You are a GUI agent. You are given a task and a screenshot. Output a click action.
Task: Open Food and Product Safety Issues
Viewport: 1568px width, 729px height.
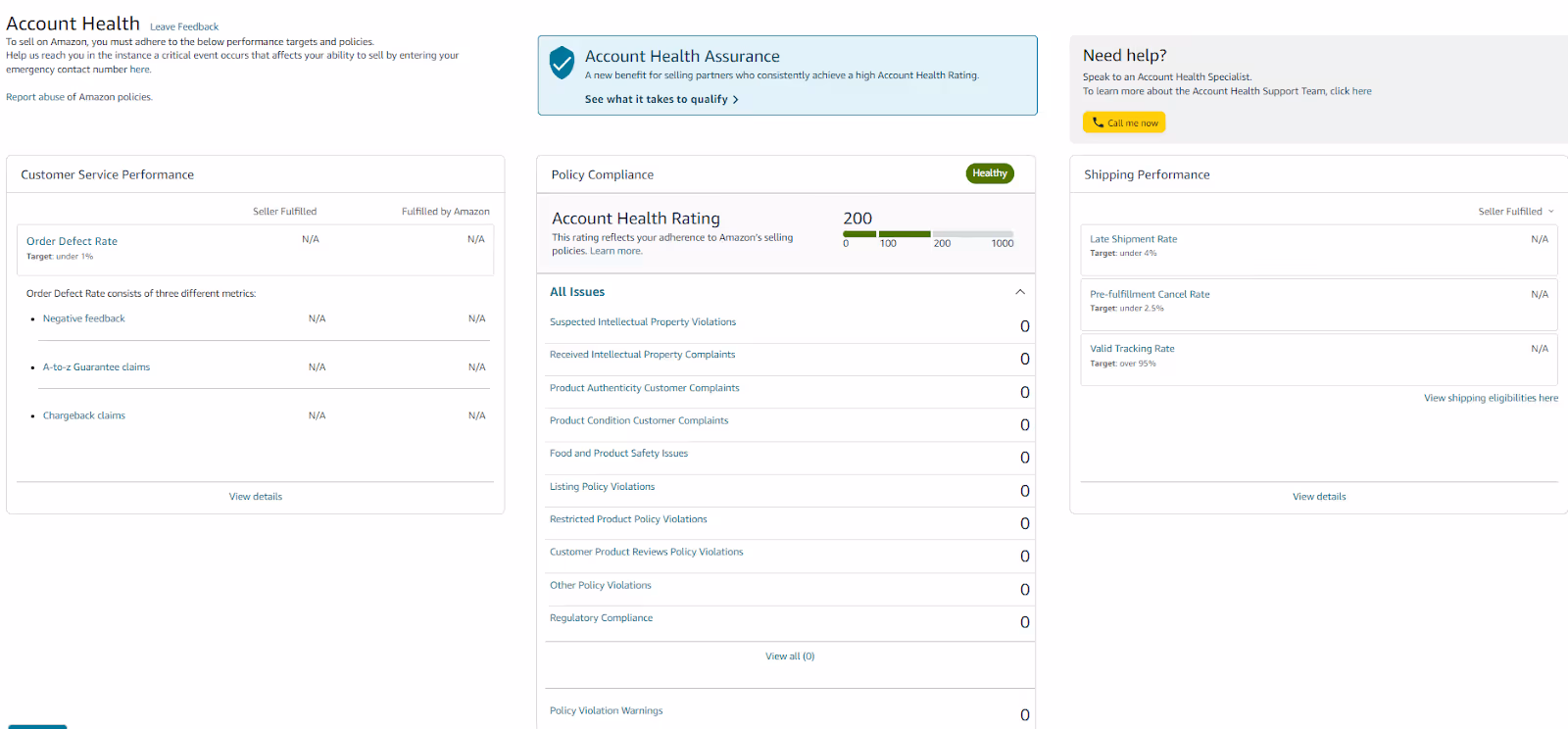[618, 454]
